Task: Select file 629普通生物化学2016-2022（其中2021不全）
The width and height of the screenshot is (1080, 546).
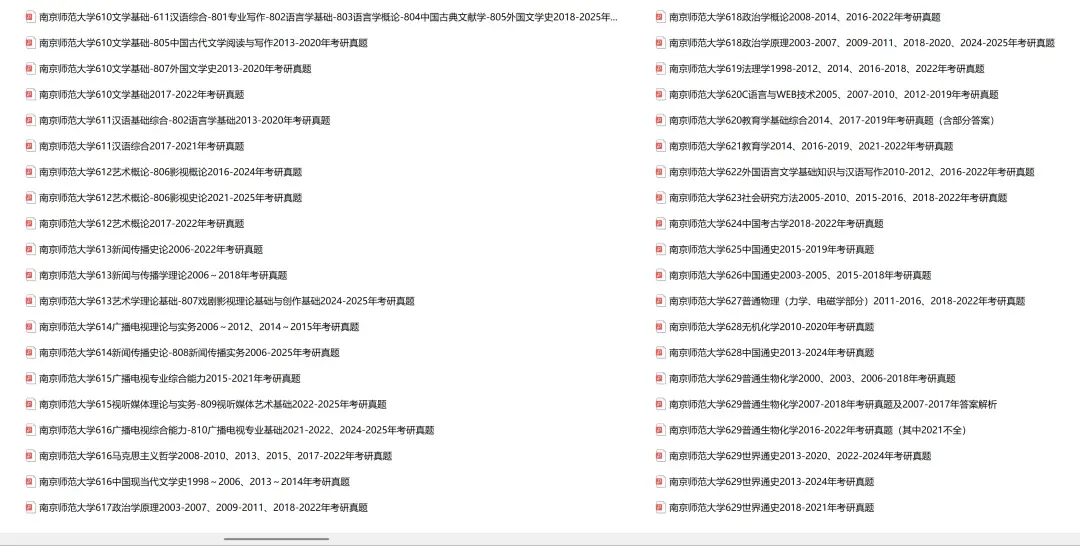Action: click(x=818, y=430)
